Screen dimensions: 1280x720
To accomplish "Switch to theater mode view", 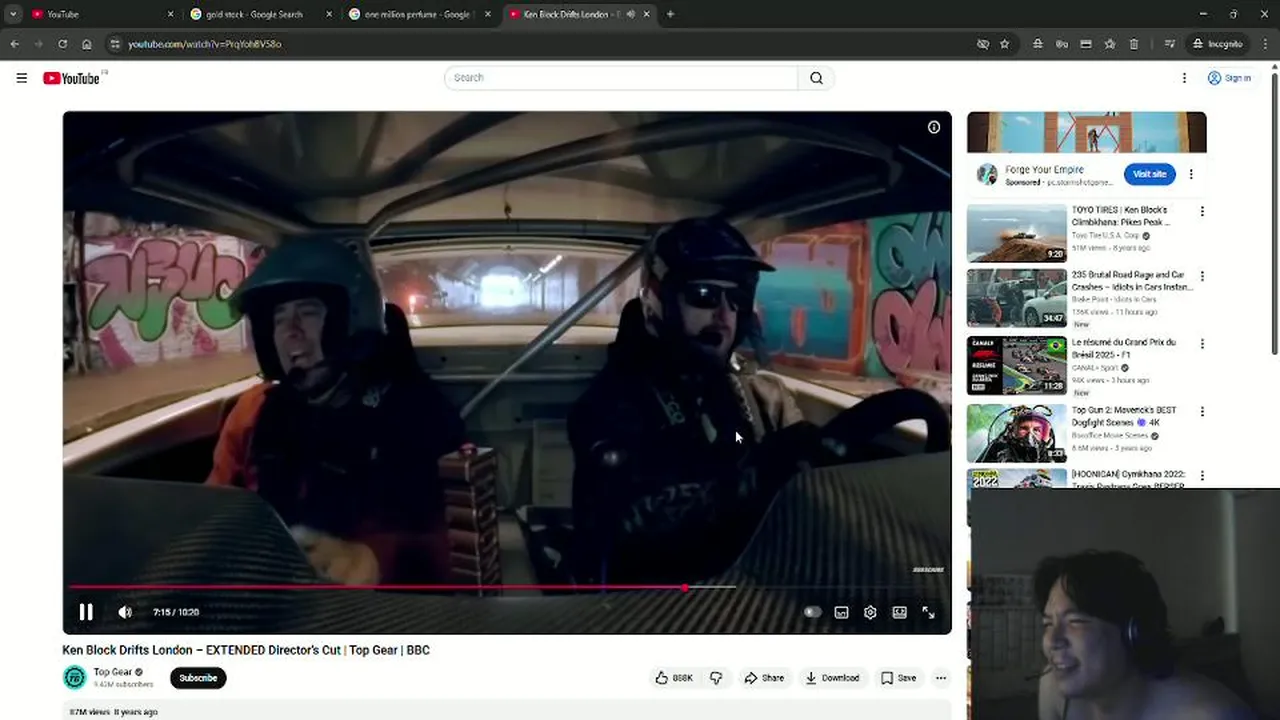I will [x=899, y=612].
